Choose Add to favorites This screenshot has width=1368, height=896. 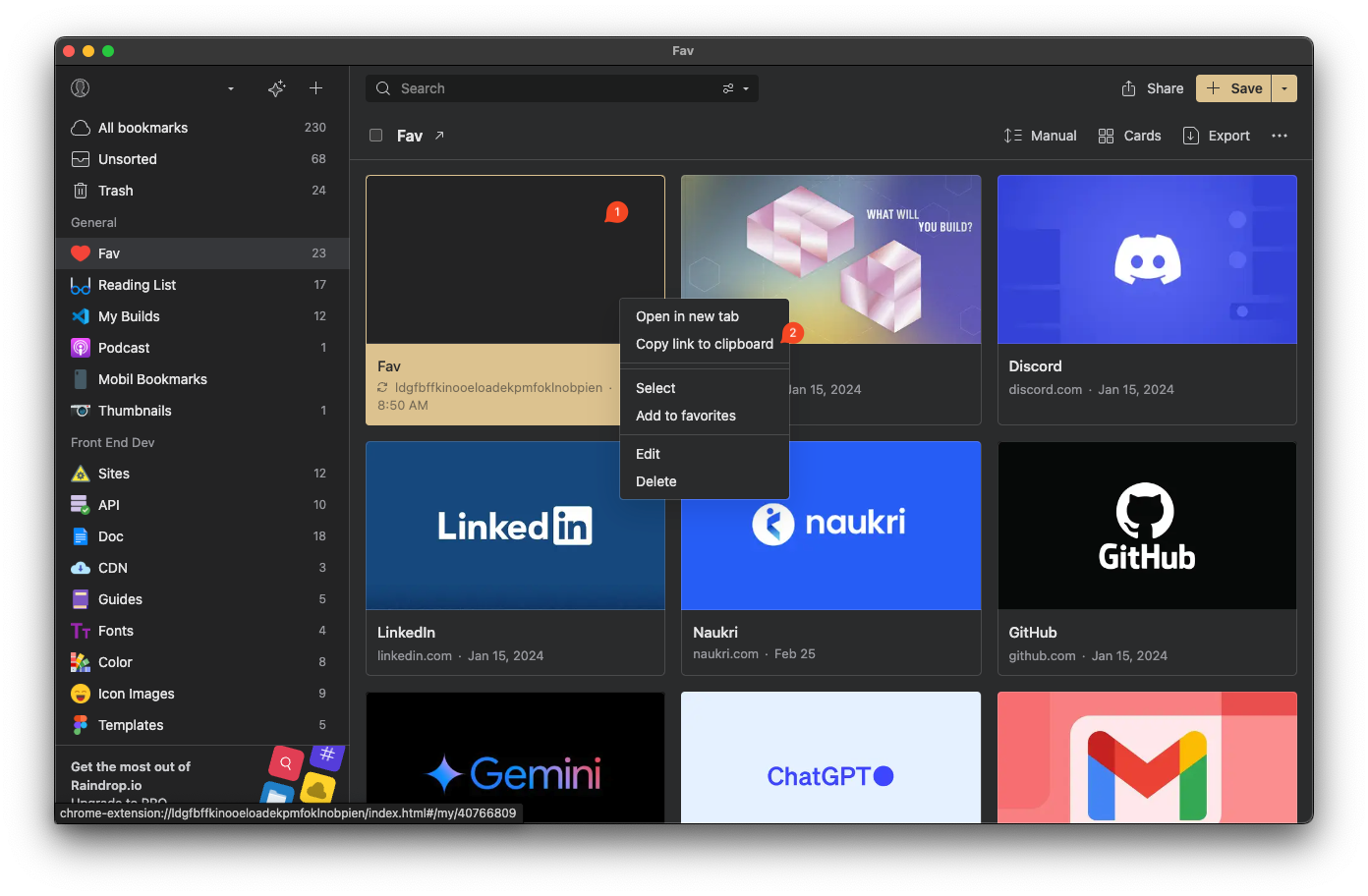[x=705, y=416]
